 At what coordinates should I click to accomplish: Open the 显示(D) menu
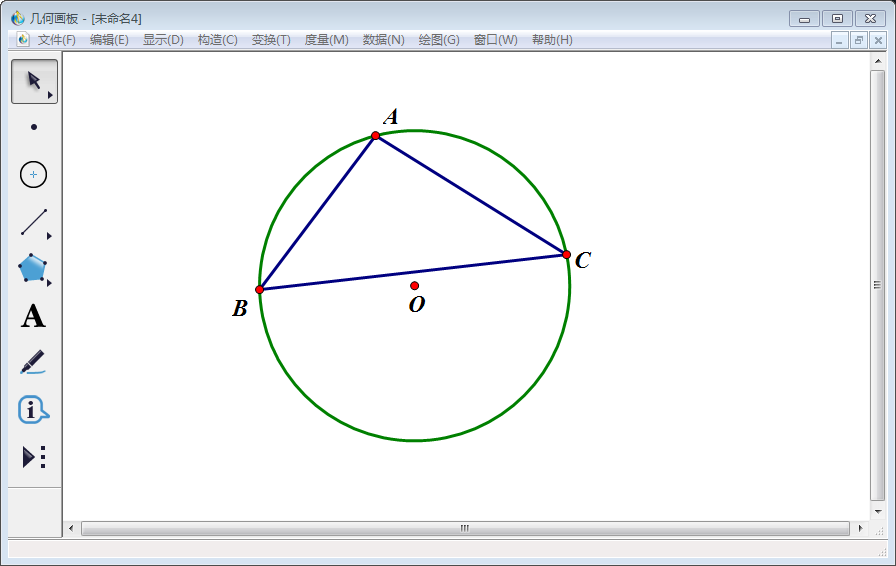pyautogui.click(x=163, y=39)
